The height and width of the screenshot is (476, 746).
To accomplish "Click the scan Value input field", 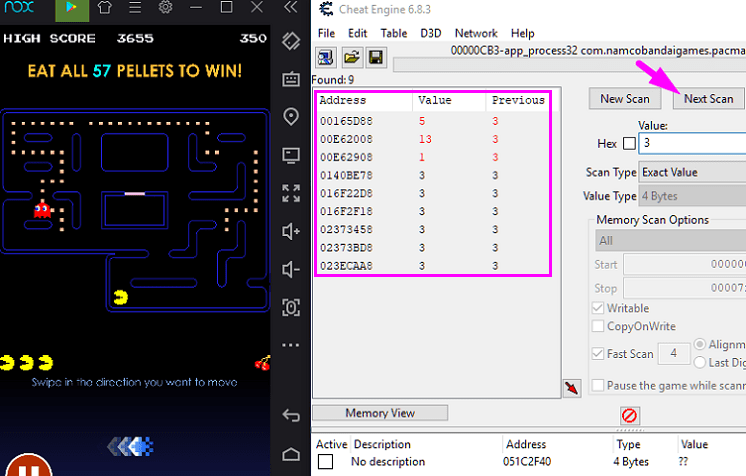I will [692, 143].
